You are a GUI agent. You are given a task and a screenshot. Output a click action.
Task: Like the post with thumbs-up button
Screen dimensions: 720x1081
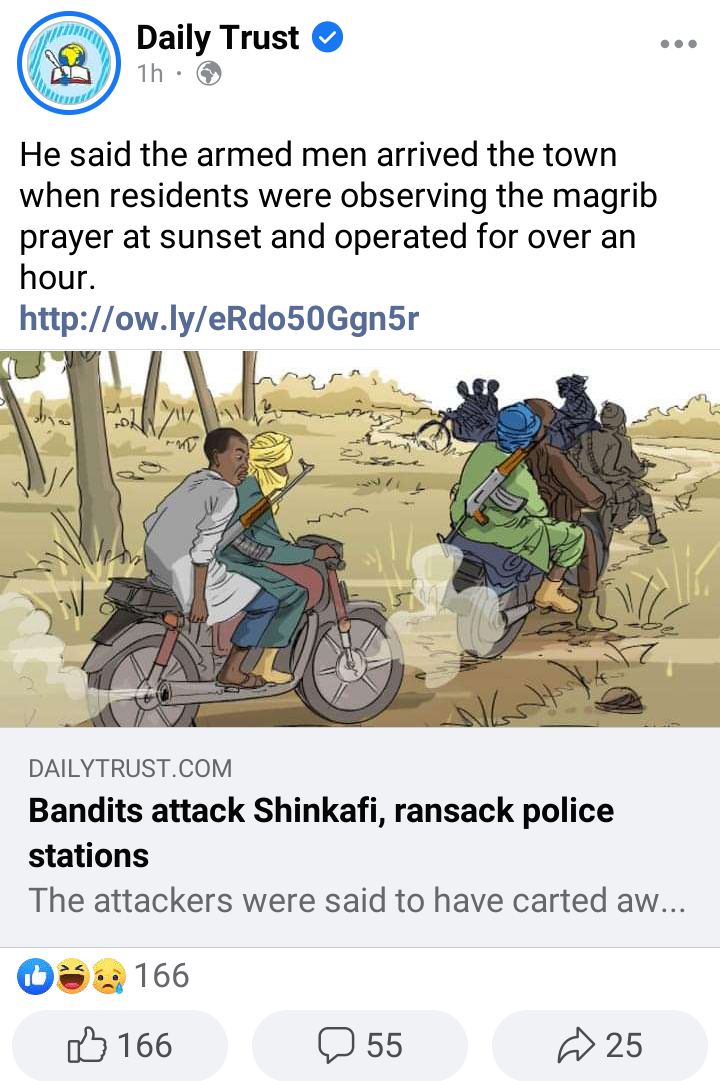click(x=120, y=1045)
